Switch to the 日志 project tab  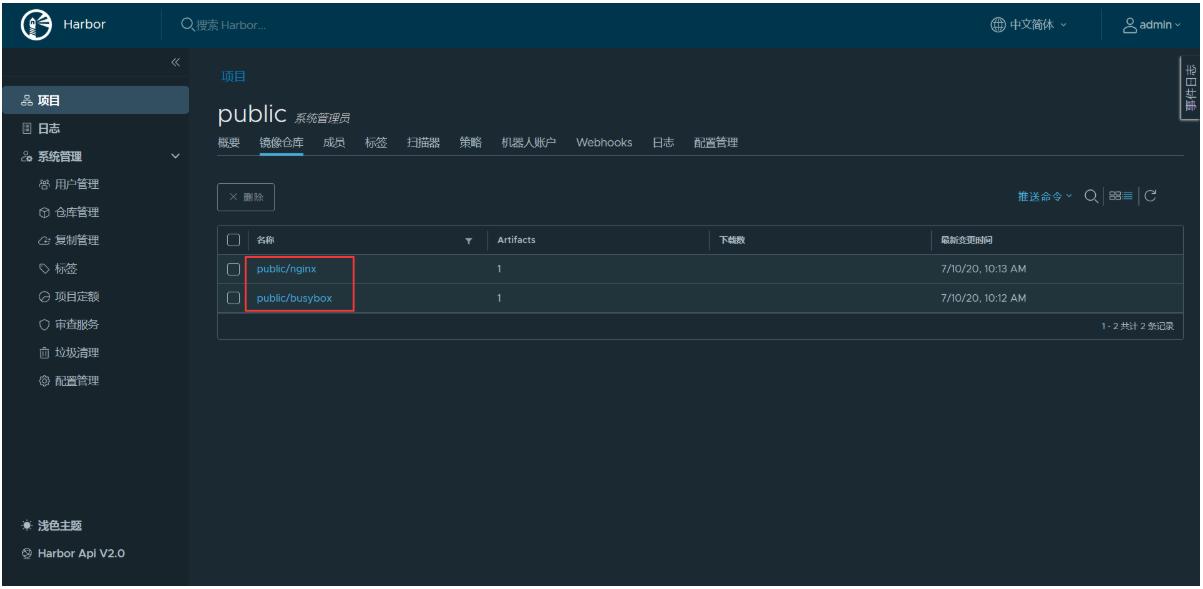pos(663,143)
